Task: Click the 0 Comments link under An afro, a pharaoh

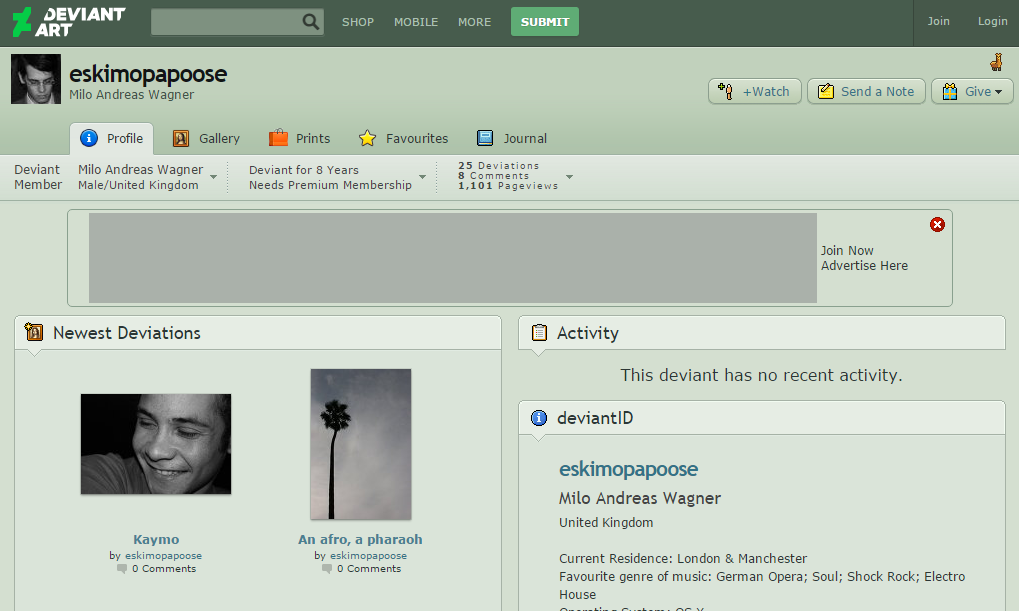Action: [x=369, y=569]
